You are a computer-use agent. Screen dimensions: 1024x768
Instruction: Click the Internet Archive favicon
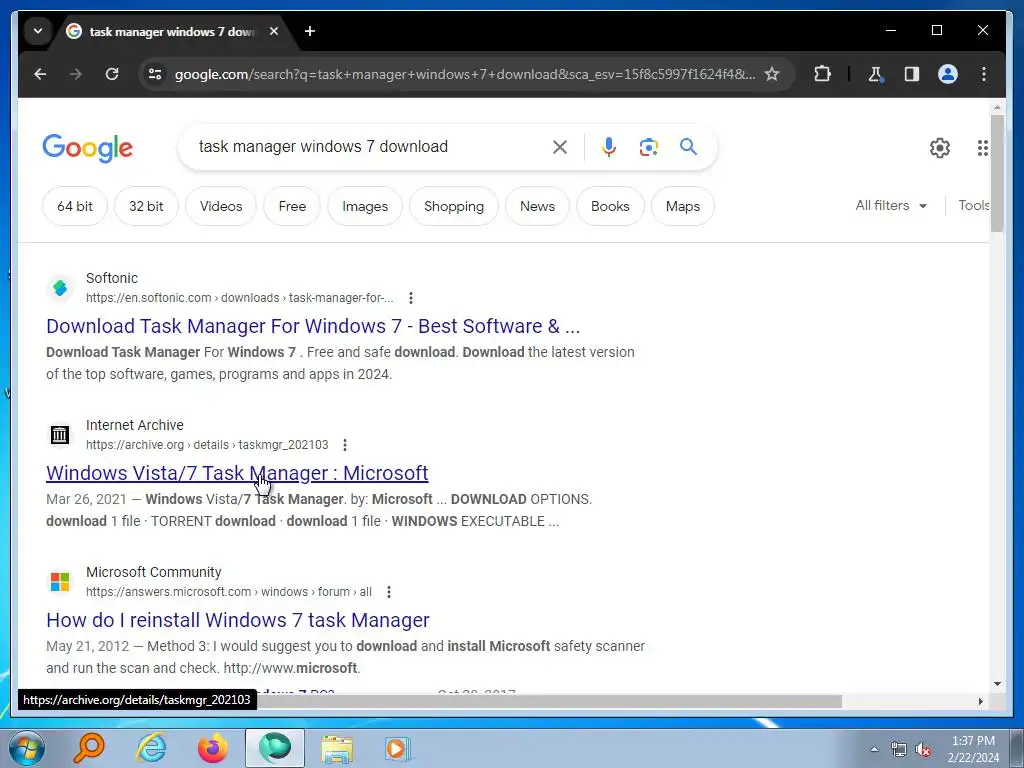60,434
